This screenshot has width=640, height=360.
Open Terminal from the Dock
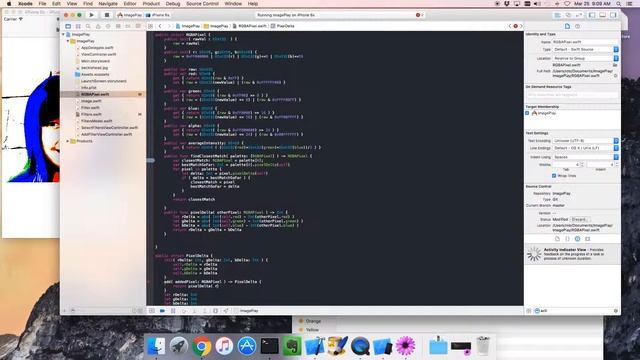(x=270, y=346)
